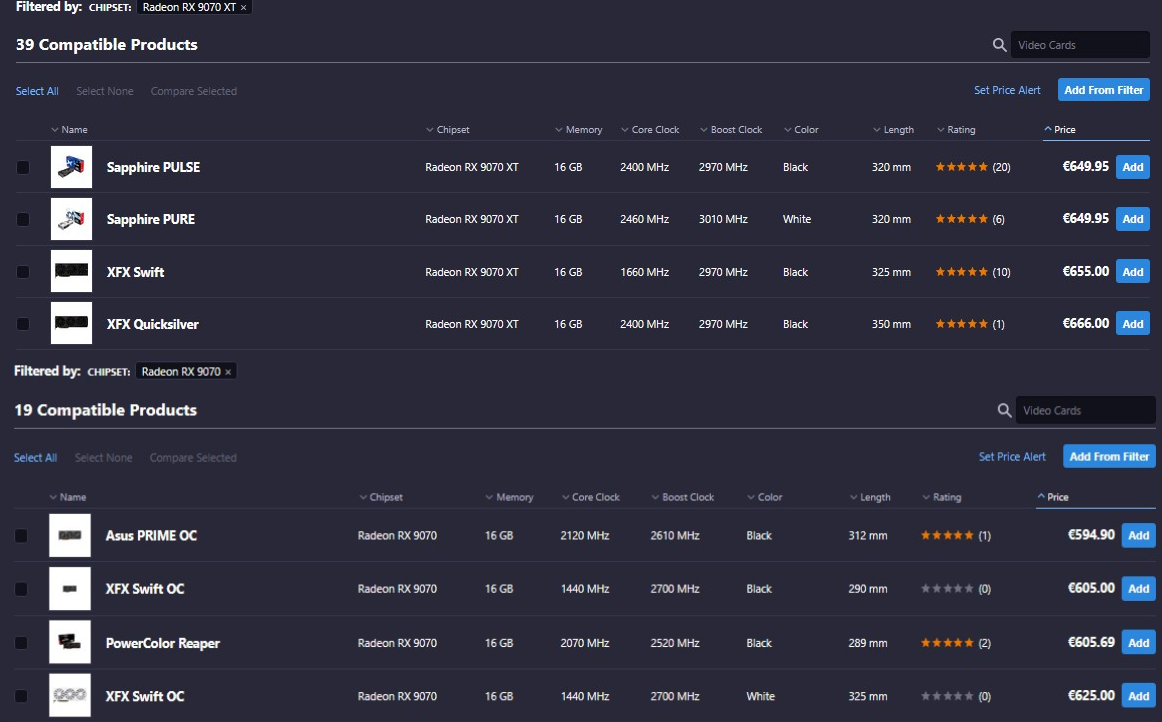1162x722 pixels.
Task: Sort RX 9070 XT list by Name
Action: [69, 130]
